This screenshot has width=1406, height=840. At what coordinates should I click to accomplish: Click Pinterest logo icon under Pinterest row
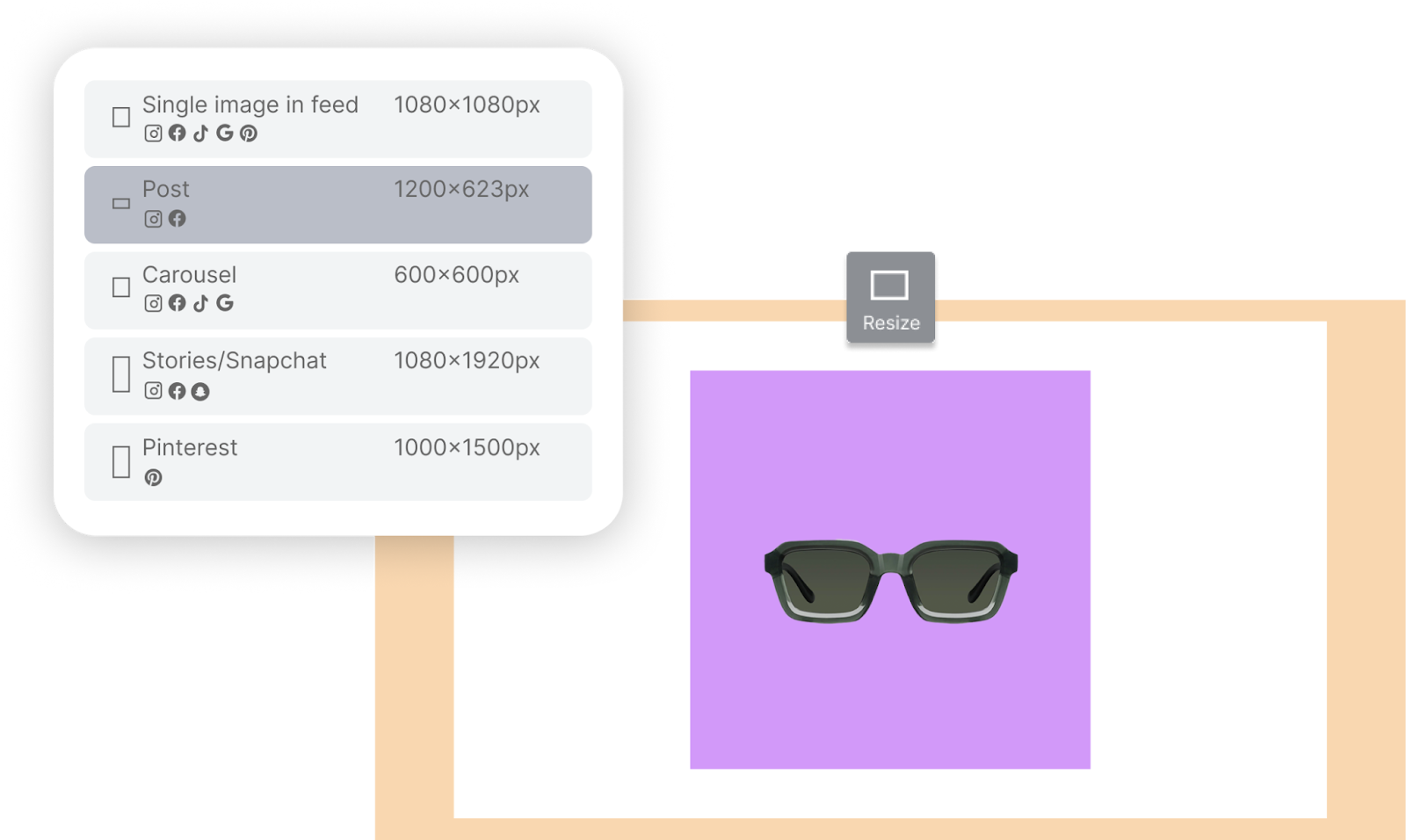click(x=153, y=477)
